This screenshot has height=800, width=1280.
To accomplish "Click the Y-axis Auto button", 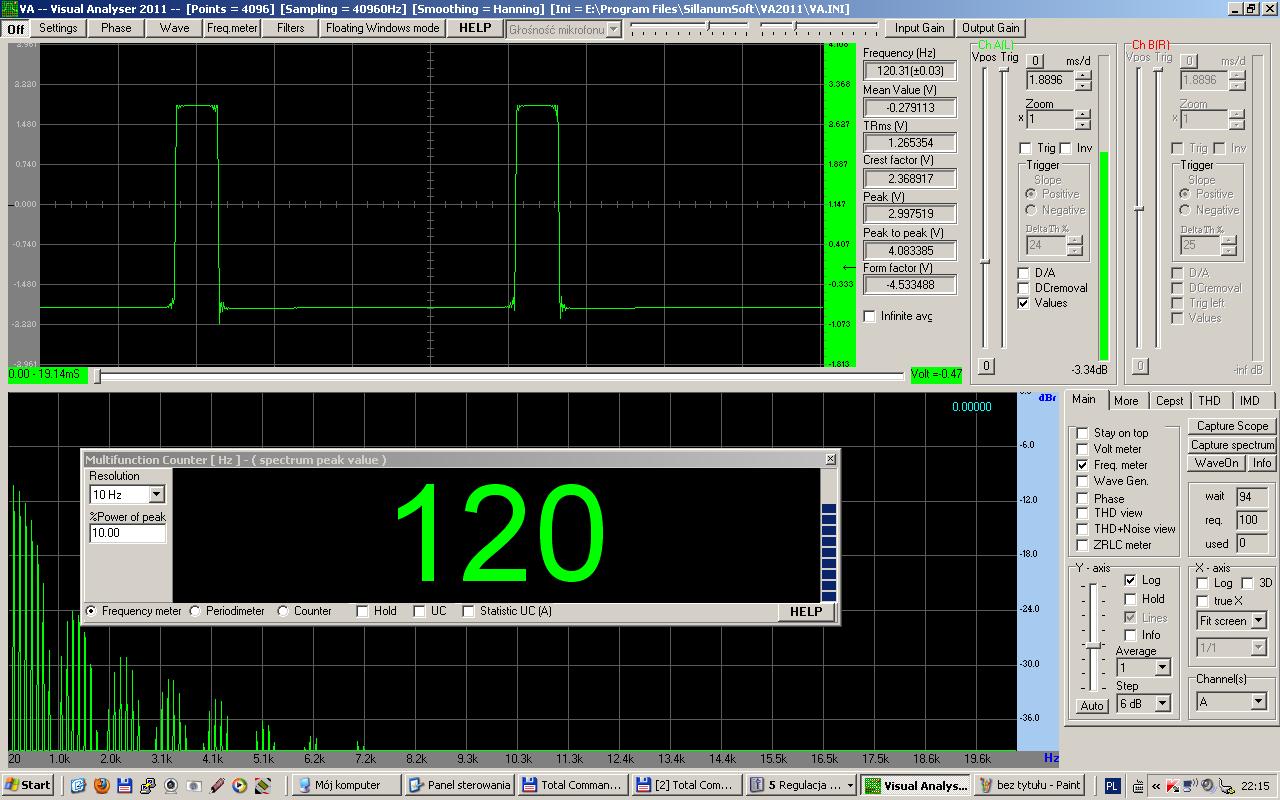I will 1092,706.
